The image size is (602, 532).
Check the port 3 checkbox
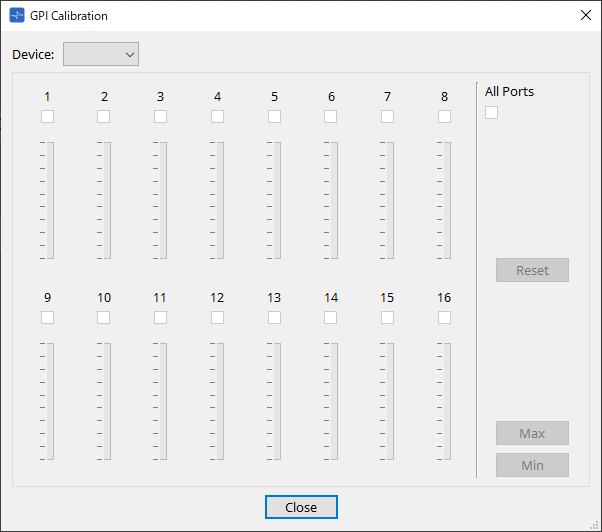tap(160, 116)
